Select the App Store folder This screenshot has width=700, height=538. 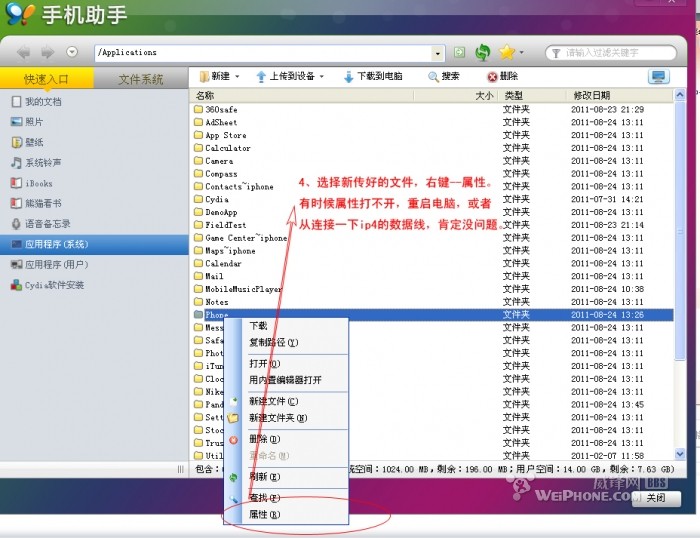(x=221, y=135)
